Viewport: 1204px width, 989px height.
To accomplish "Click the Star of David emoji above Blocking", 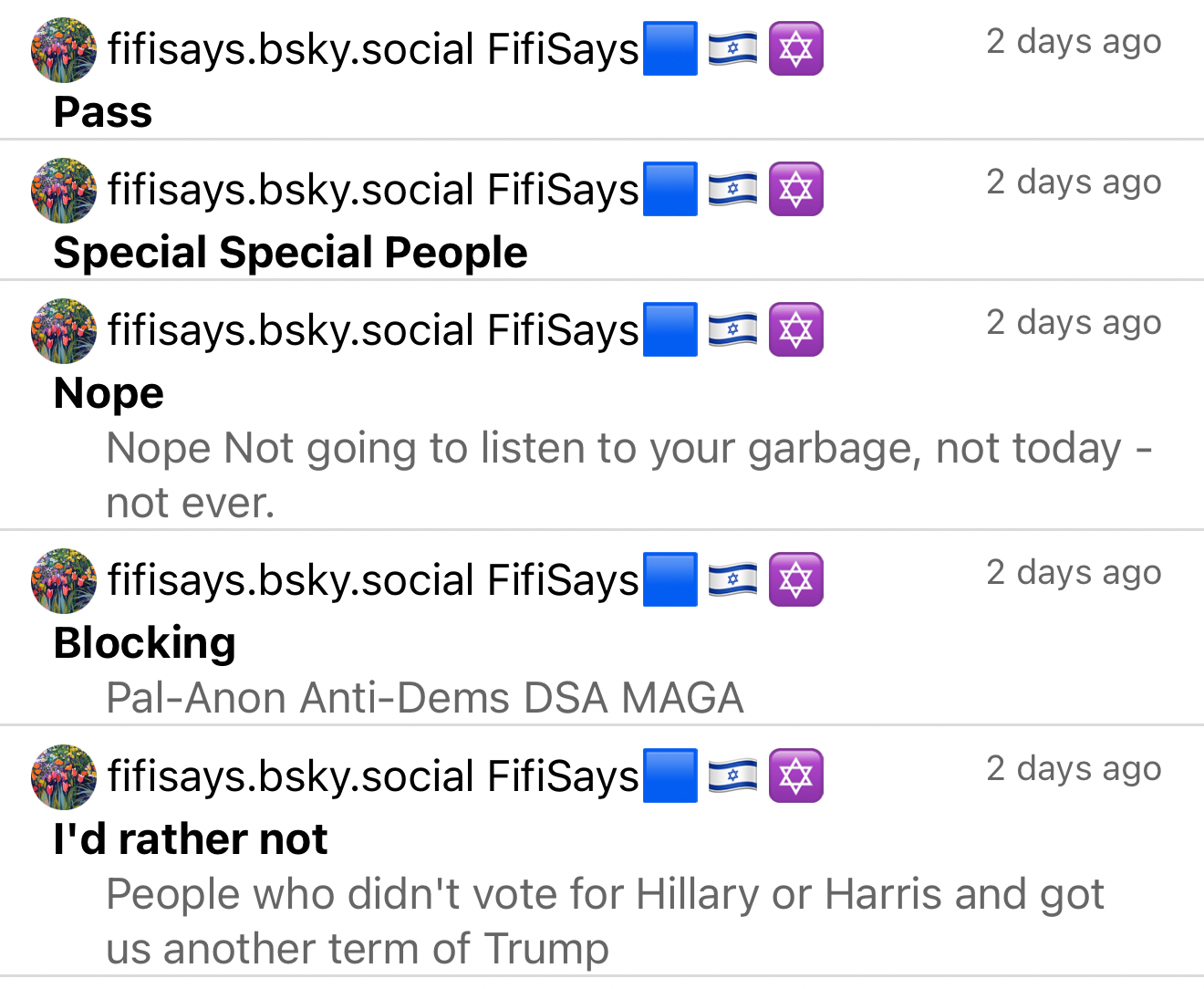I will (x=795, y=579).
